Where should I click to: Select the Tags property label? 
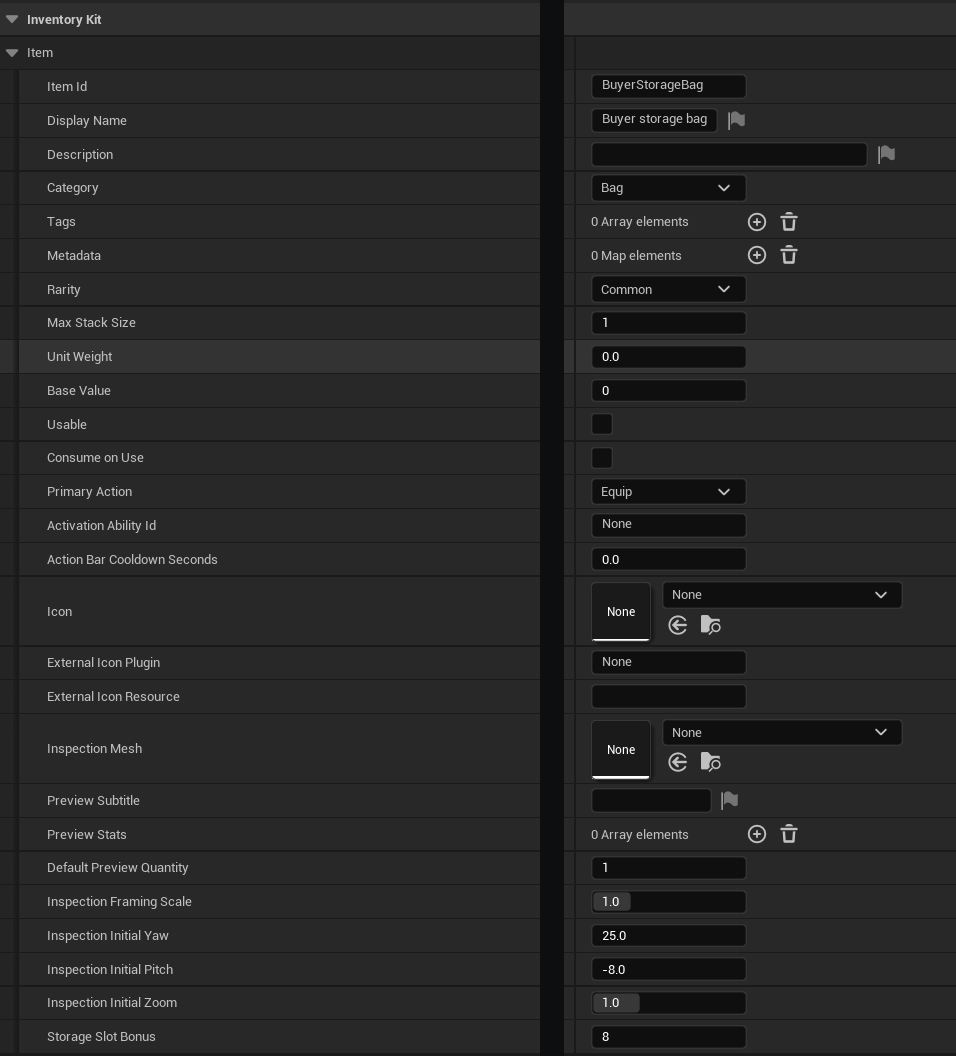61,222
